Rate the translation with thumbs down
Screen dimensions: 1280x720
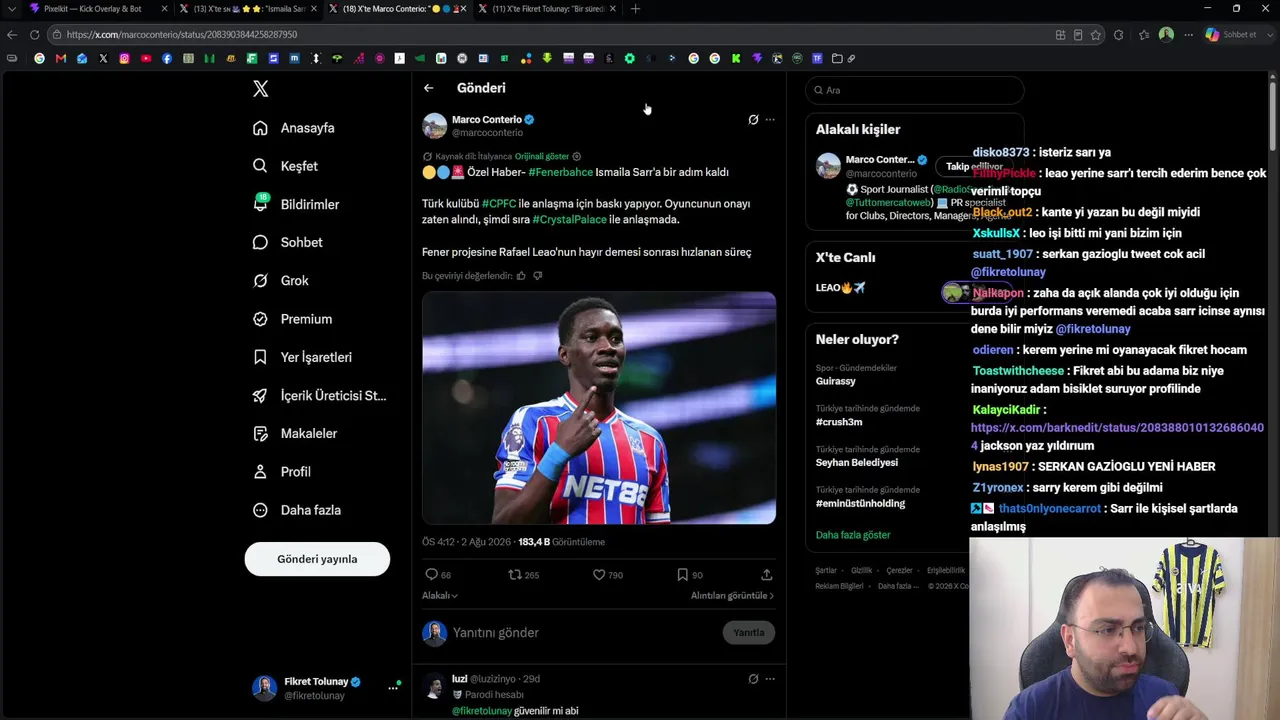click(x=538, y=276)
